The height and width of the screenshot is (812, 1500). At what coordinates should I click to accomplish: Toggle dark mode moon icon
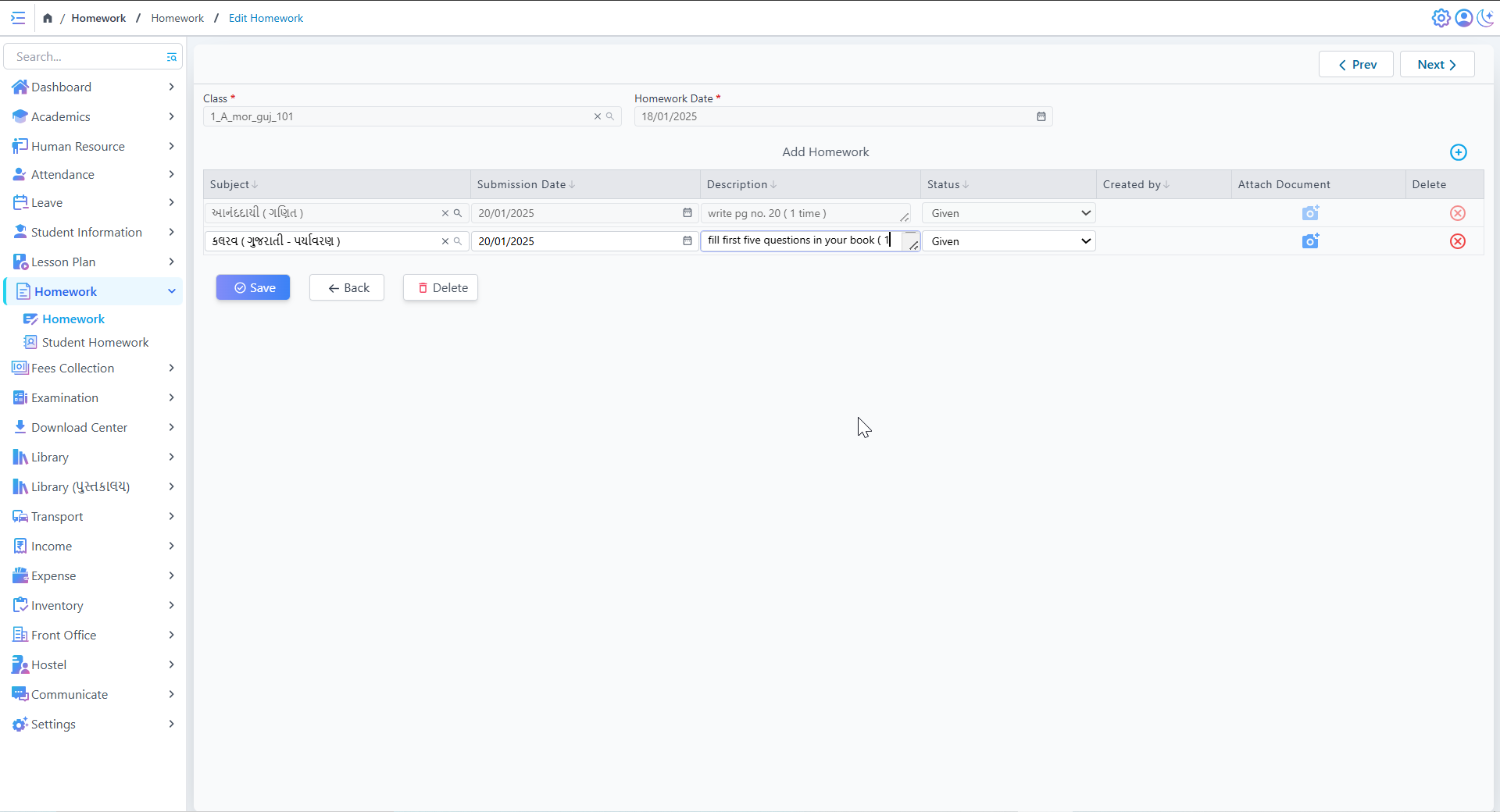point(1485,18)
